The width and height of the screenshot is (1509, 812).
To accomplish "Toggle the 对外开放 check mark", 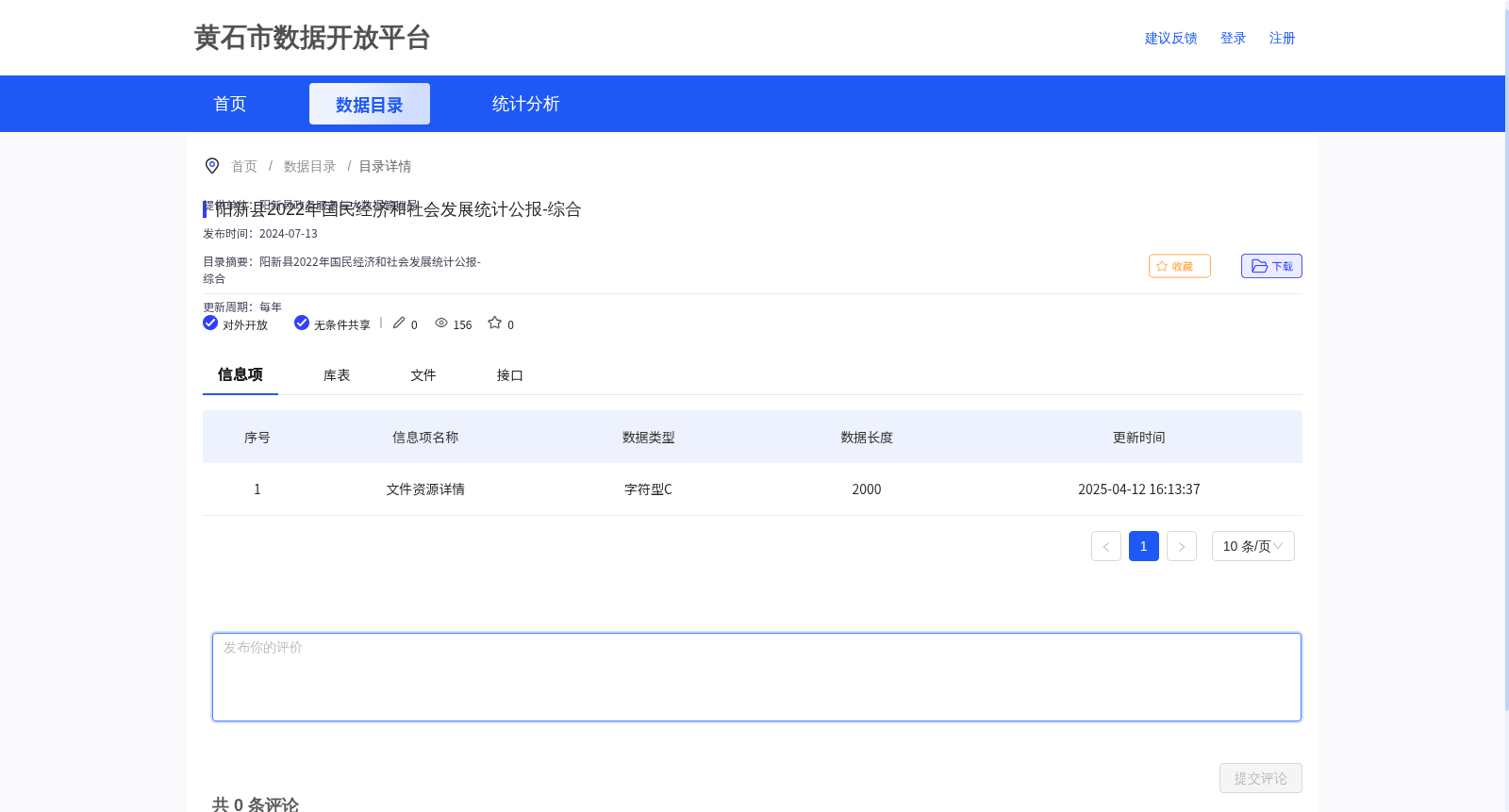I will (210, 323).
